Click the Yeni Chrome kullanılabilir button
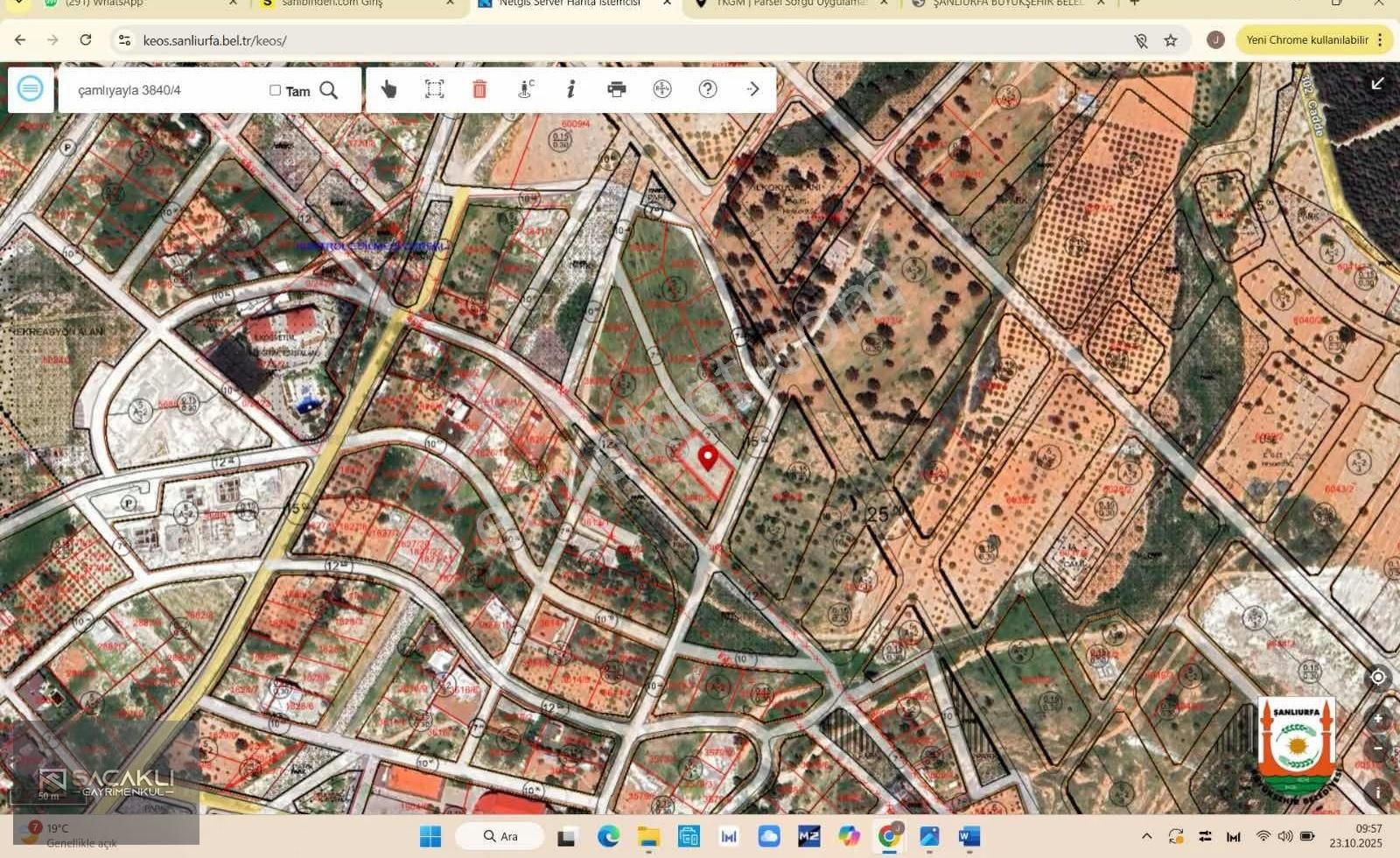 coord(1308,39)
